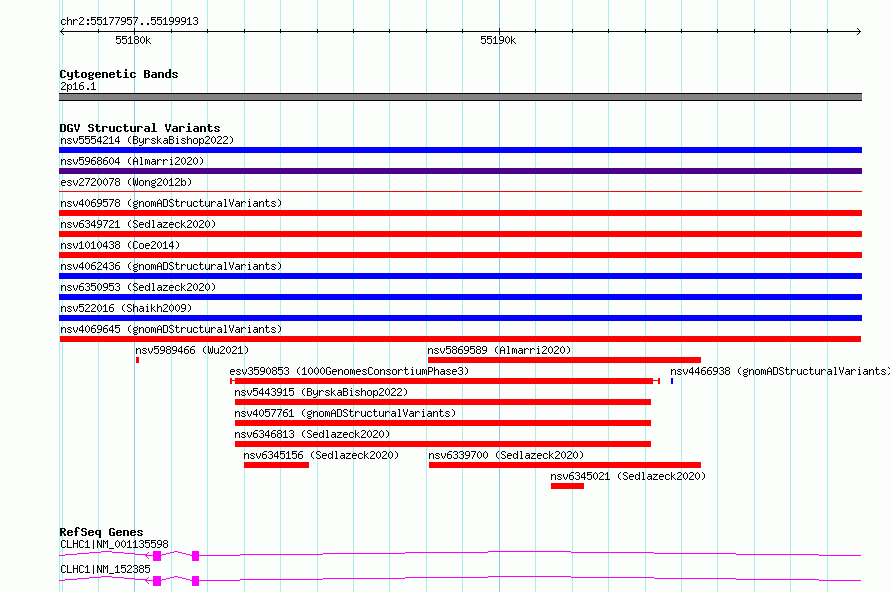Click the second magenta exon of CLHC1|NM_001135598
The width and height of the screenshot is (890, 592).
click(x=195, y=556)
